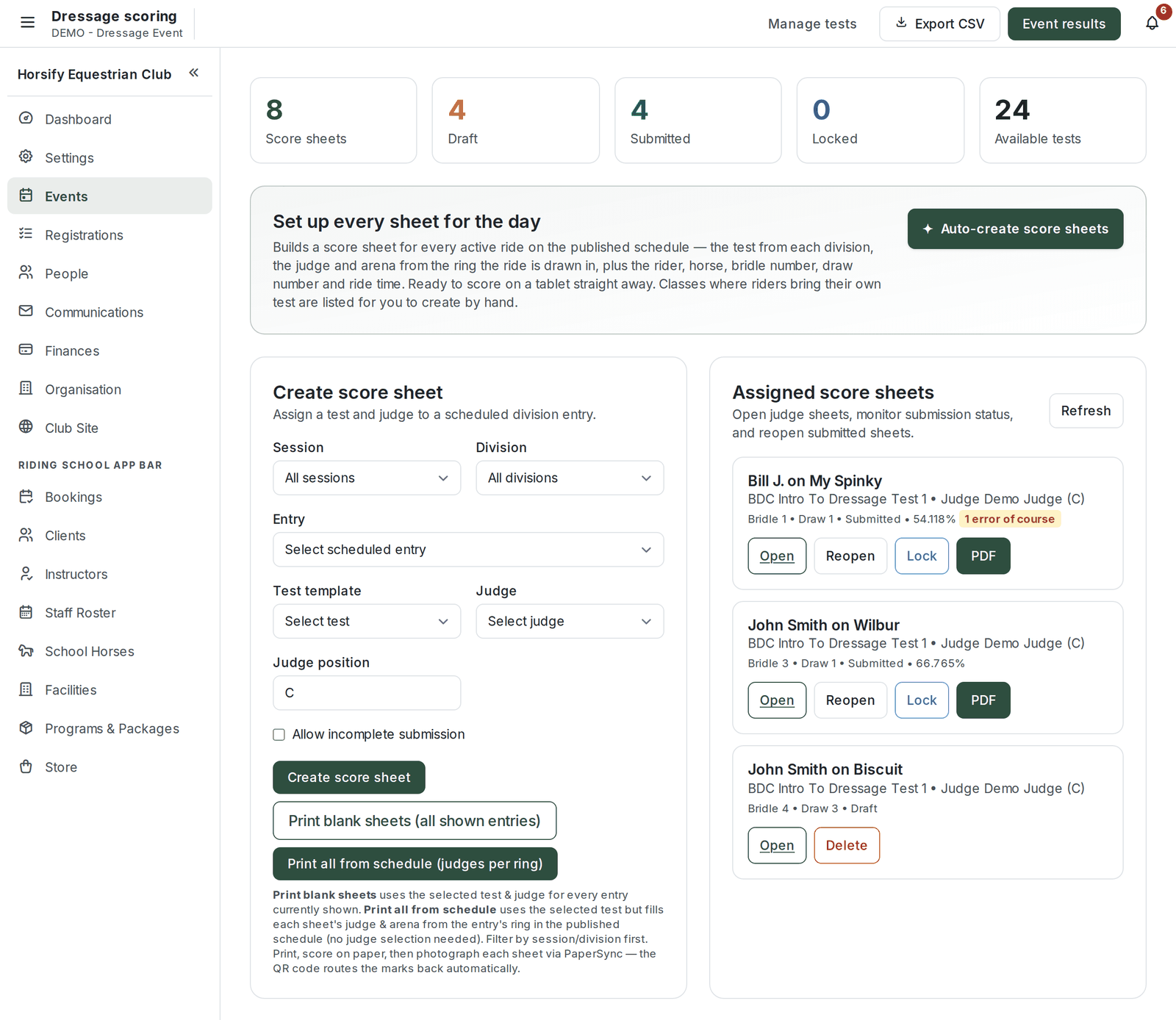Auto-create score sheets

pyautogui.click(x=1015, y=229)
